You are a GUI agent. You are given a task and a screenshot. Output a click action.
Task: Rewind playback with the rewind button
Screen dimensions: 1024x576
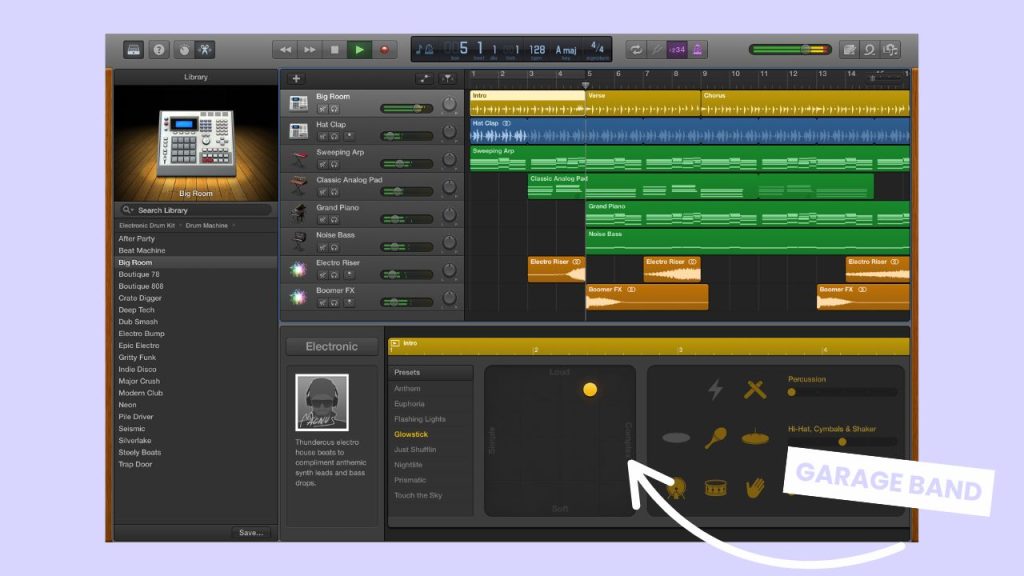285,50
